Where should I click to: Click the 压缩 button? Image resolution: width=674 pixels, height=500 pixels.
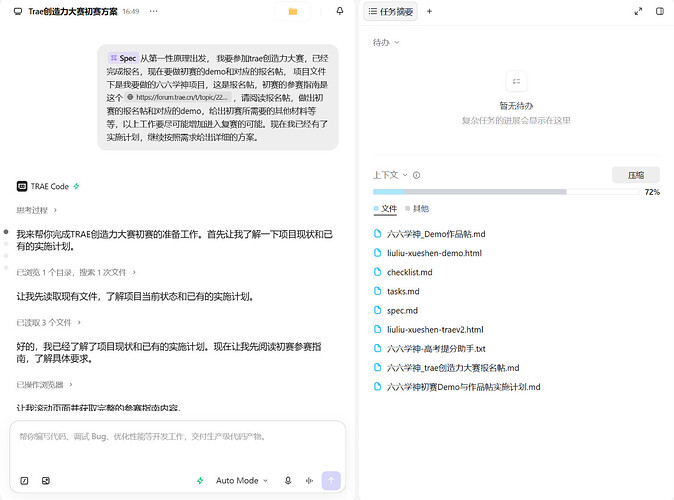pos(636,175)
